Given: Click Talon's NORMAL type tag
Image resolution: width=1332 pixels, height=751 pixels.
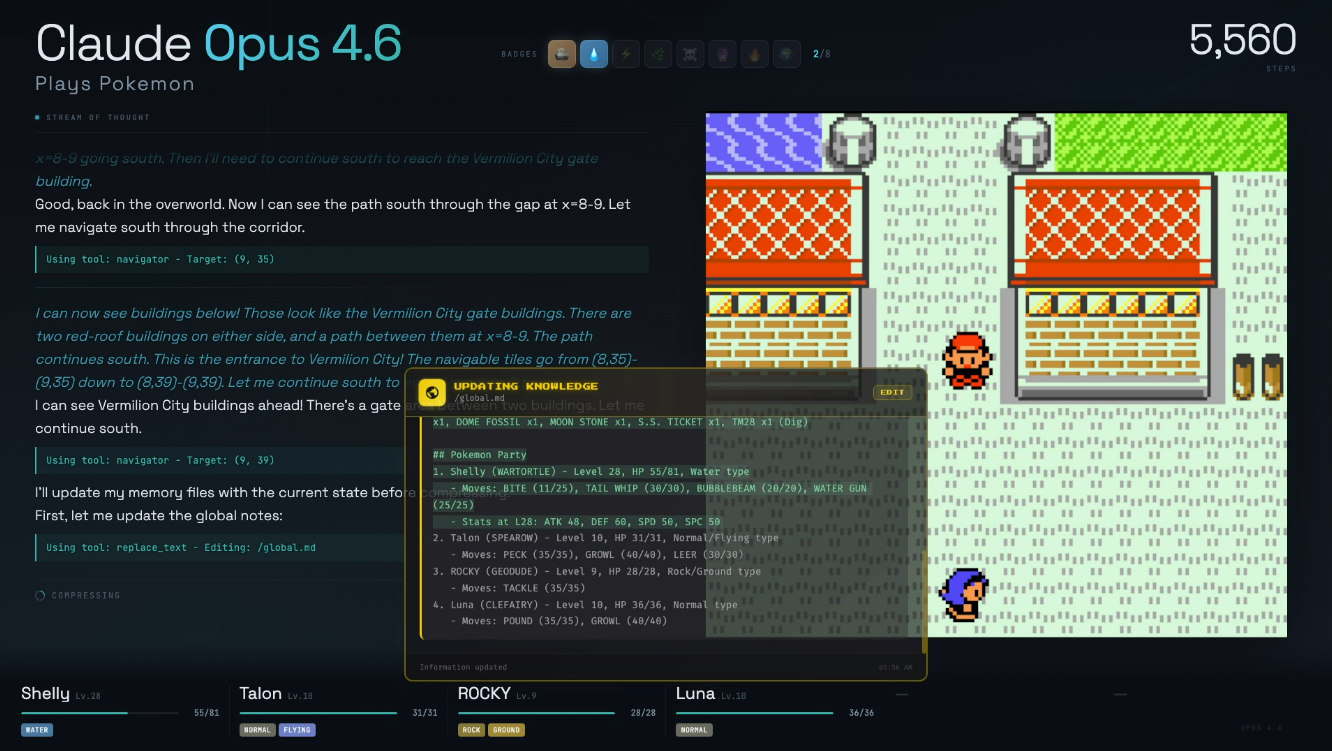Looking at the screenshot, I should [257, 730].
